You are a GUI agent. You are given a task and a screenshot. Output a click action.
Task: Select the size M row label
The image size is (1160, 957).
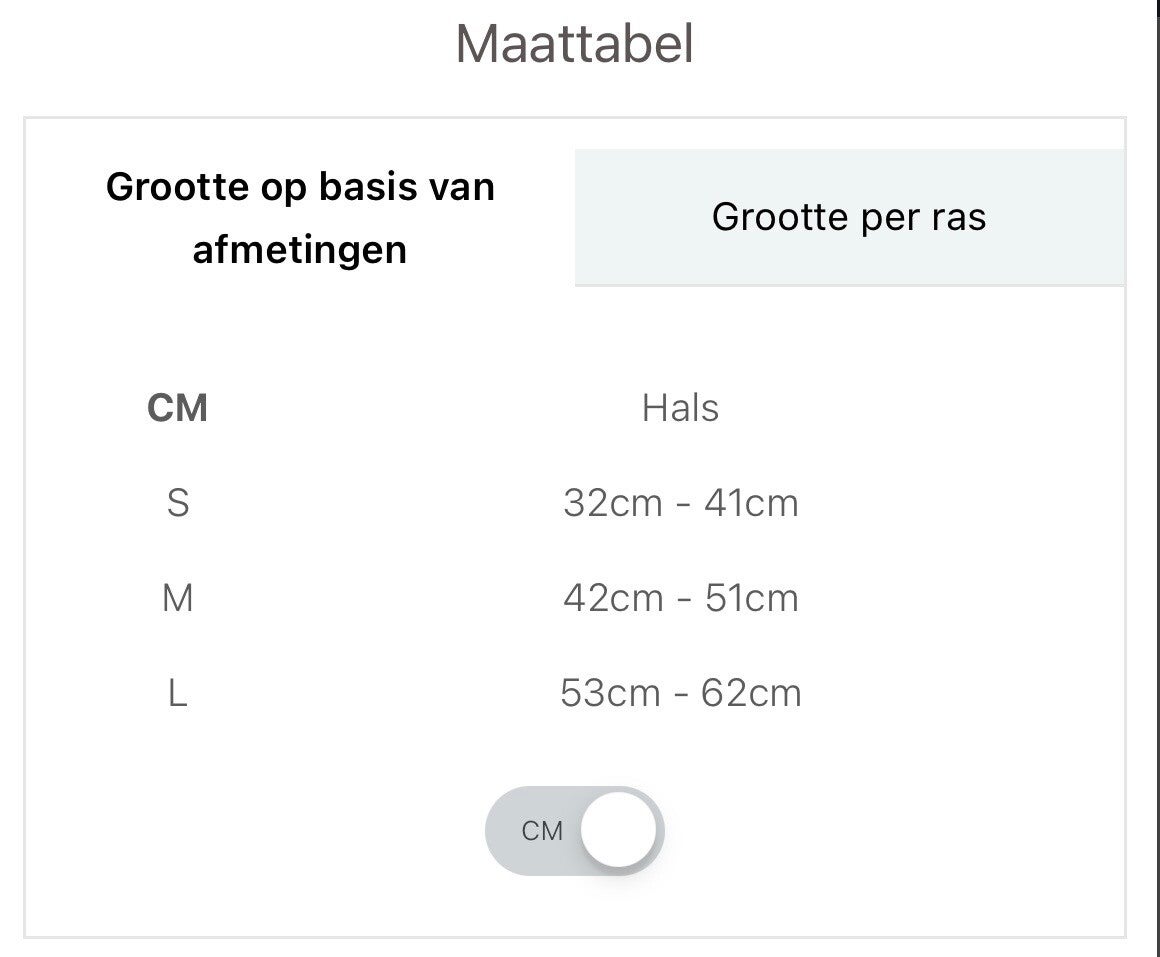177,598
